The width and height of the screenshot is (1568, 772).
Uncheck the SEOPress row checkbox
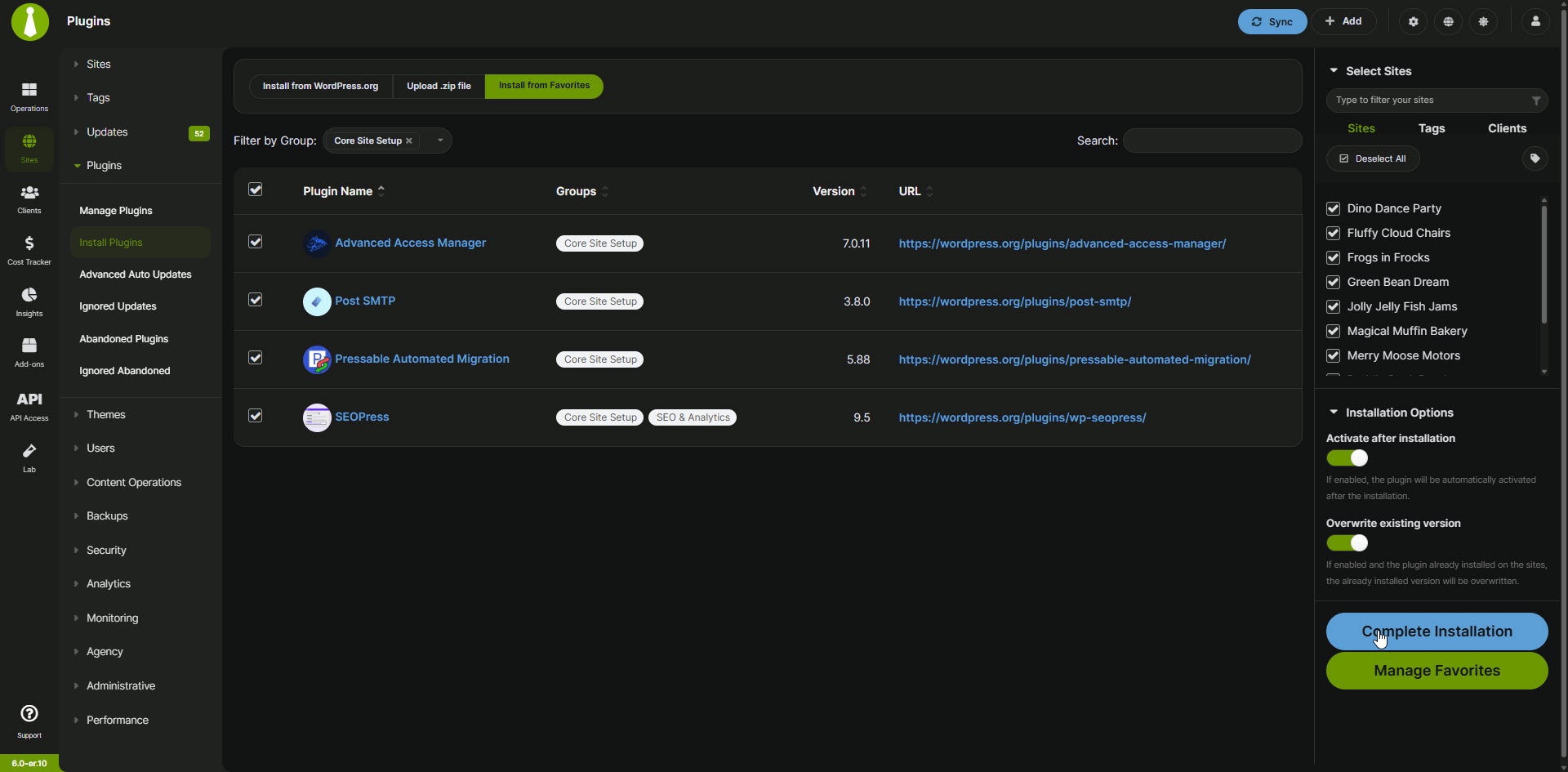coord(256,416)
